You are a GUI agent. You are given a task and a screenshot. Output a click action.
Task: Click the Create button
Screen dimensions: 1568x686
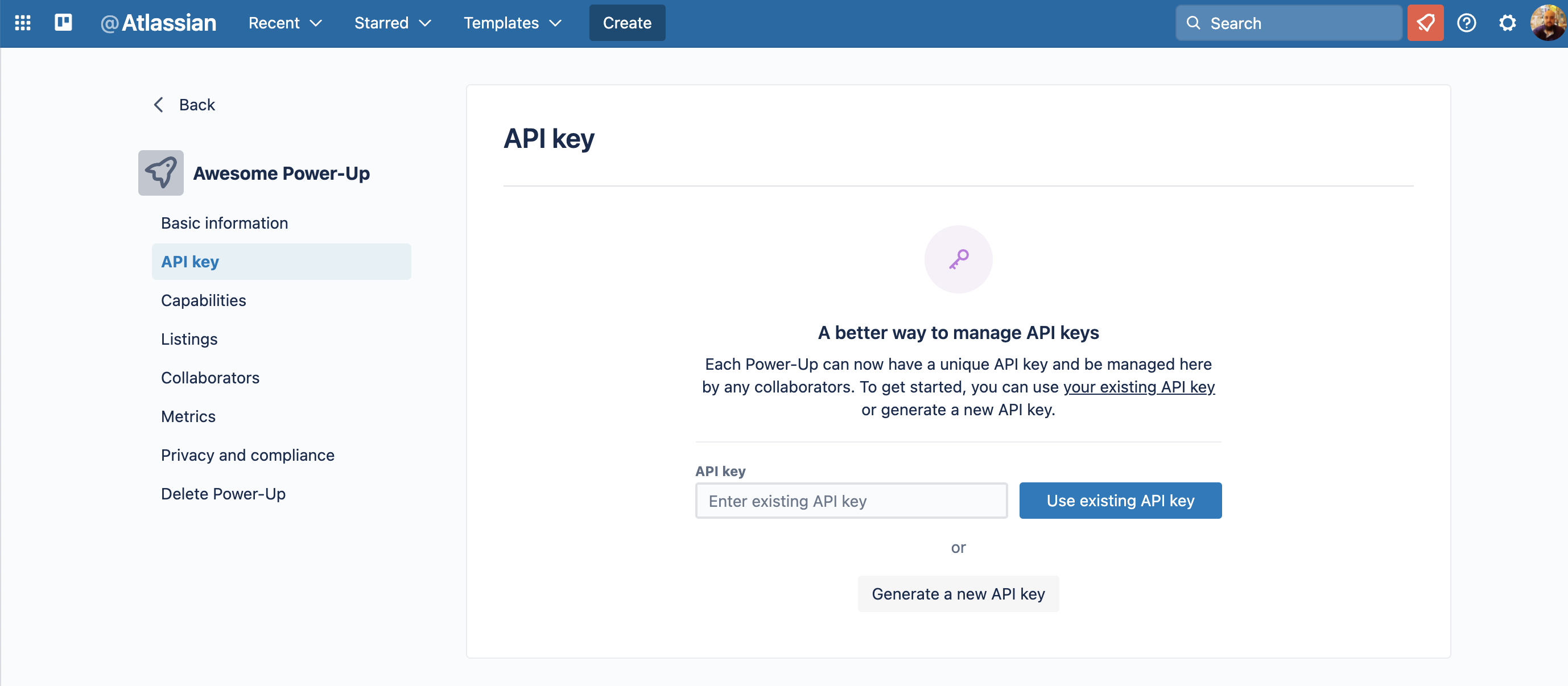627,23
